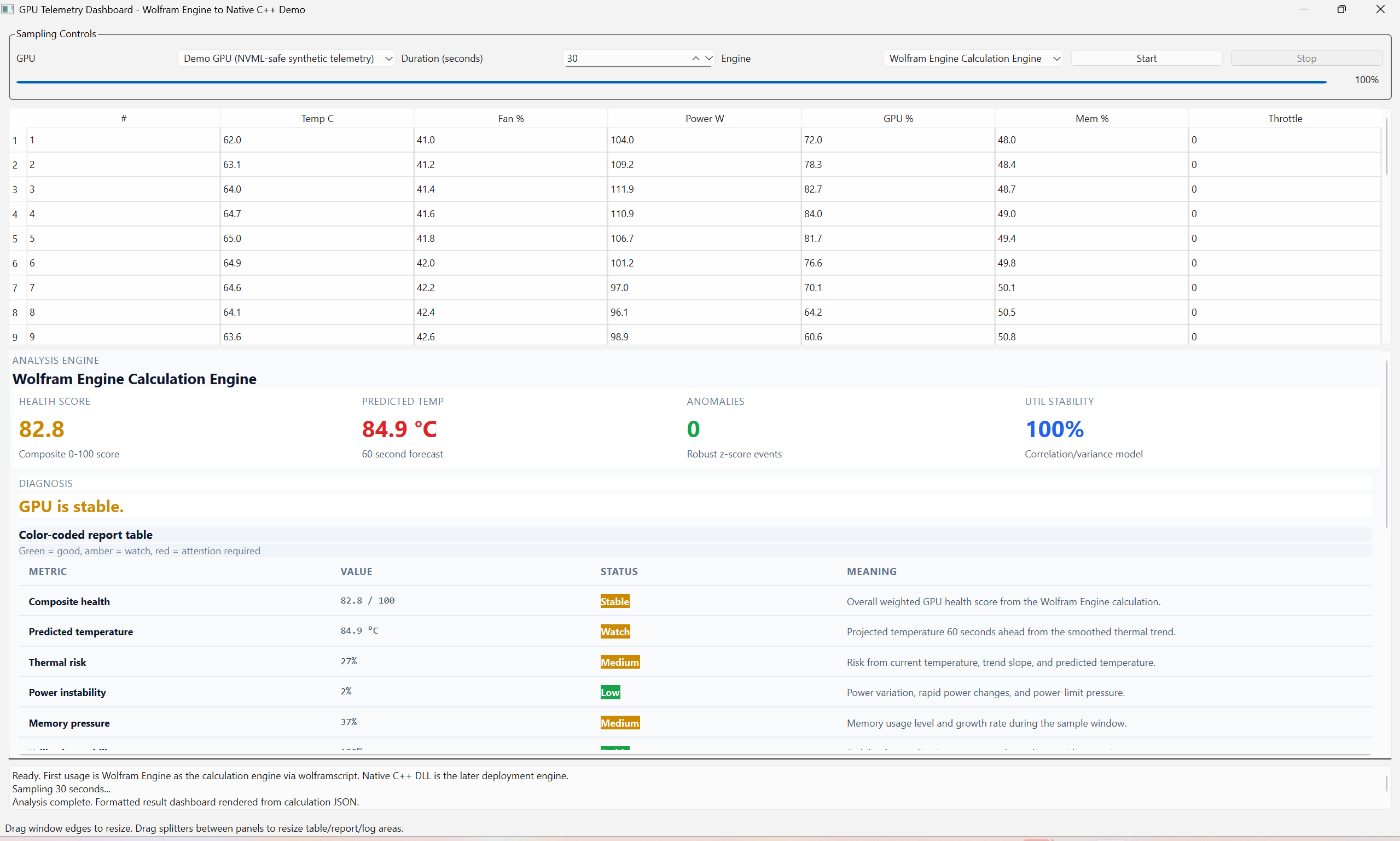Click the Anomalies value 0
The image size is (1400, 841).
tap(693, 429)
